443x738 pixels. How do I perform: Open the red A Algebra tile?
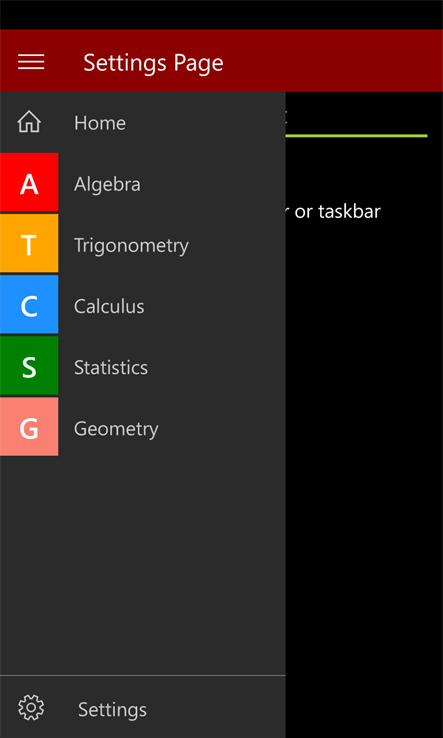(29, 182)
